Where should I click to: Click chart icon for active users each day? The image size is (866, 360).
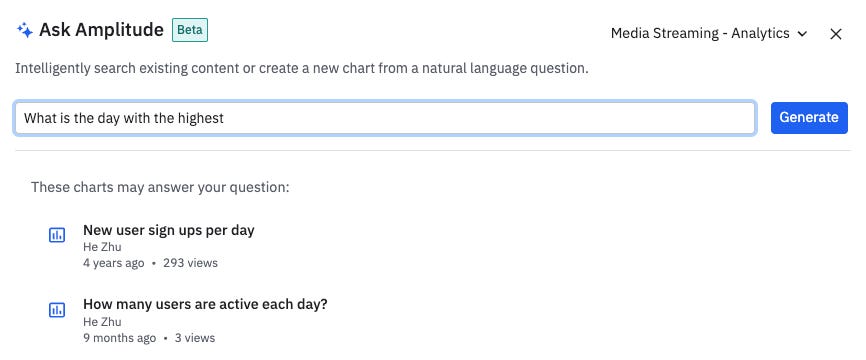pos(57,310)
